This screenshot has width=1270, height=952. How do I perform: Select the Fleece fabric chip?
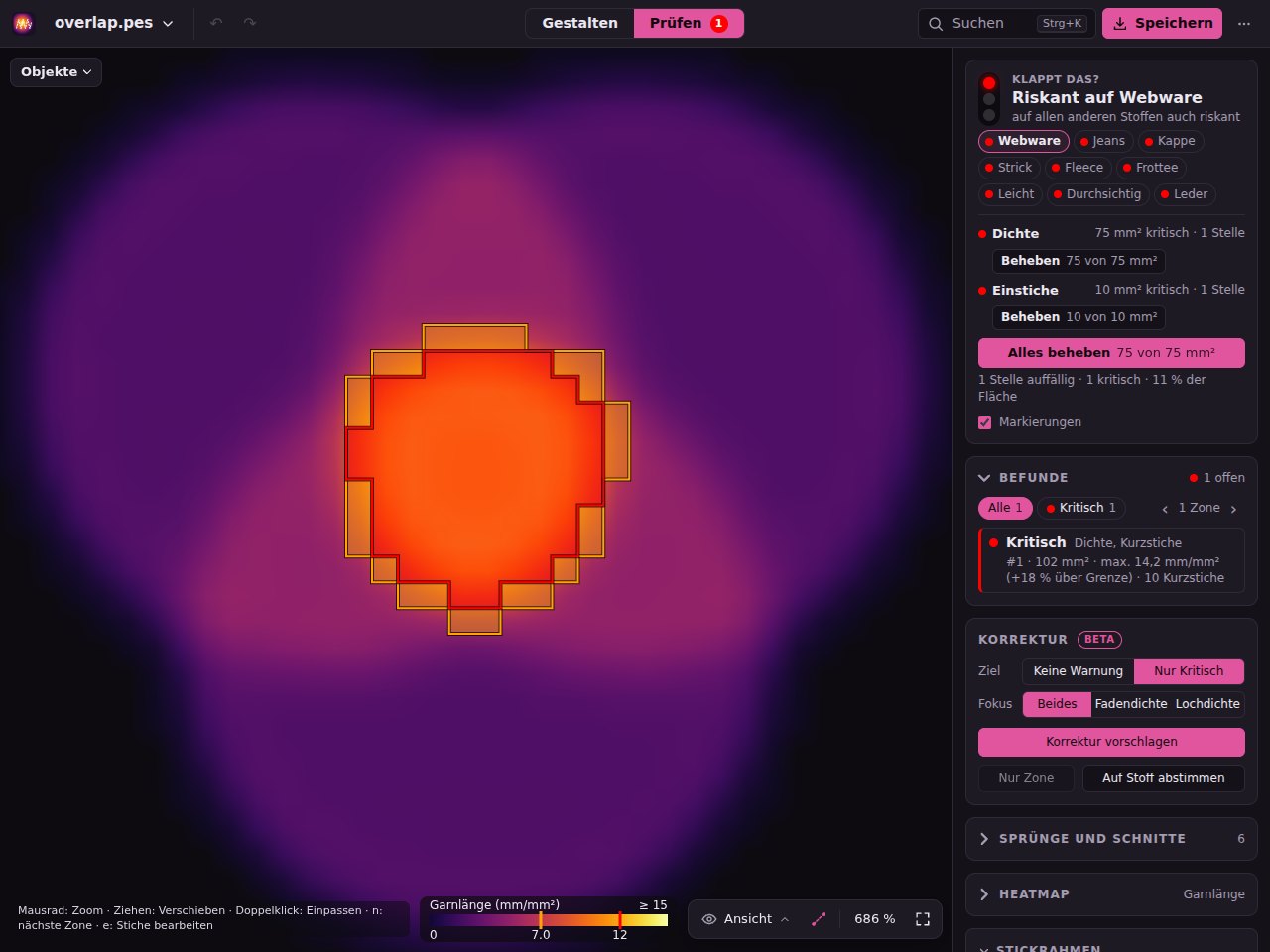point(1079,168)
